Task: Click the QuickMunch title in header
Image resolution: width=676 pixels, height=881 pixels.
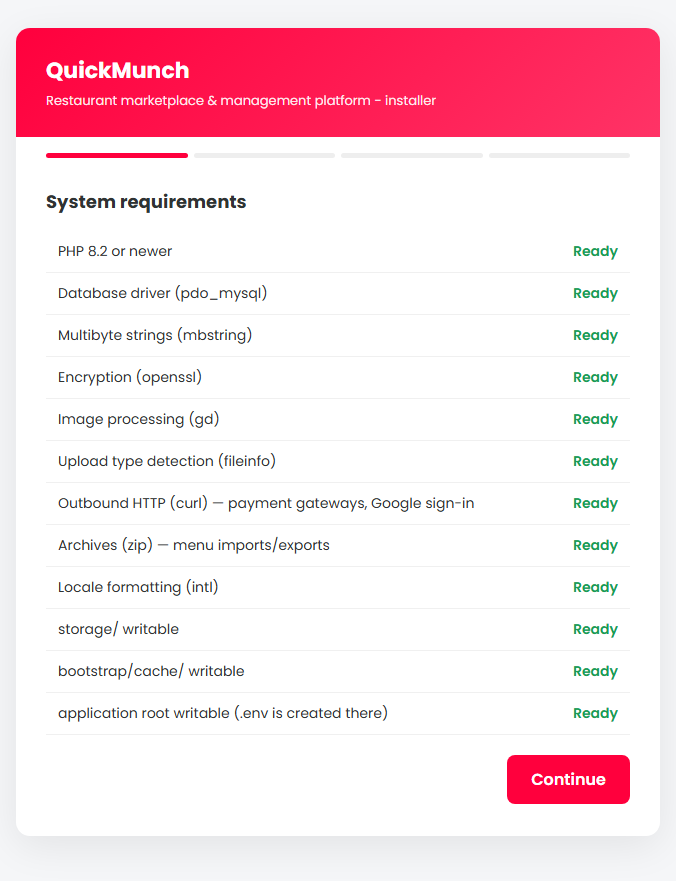Action: (x=117, y=70)
